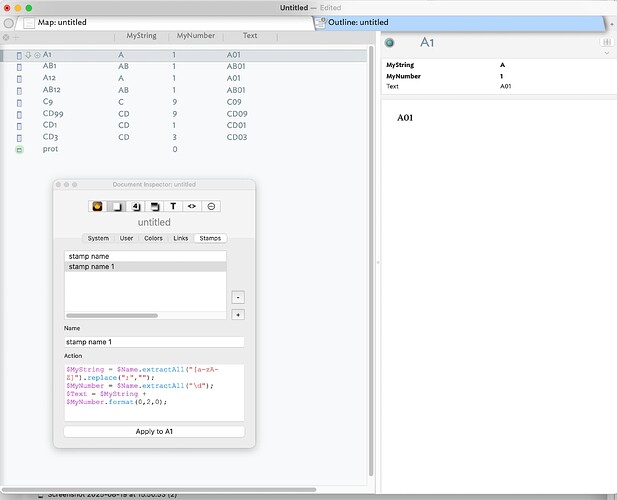Image resolution: width=617 pixels, height=500 pixels.
Task: Click the note icon beside AB12
Action: pyautogui.click(x=19, y=91)
